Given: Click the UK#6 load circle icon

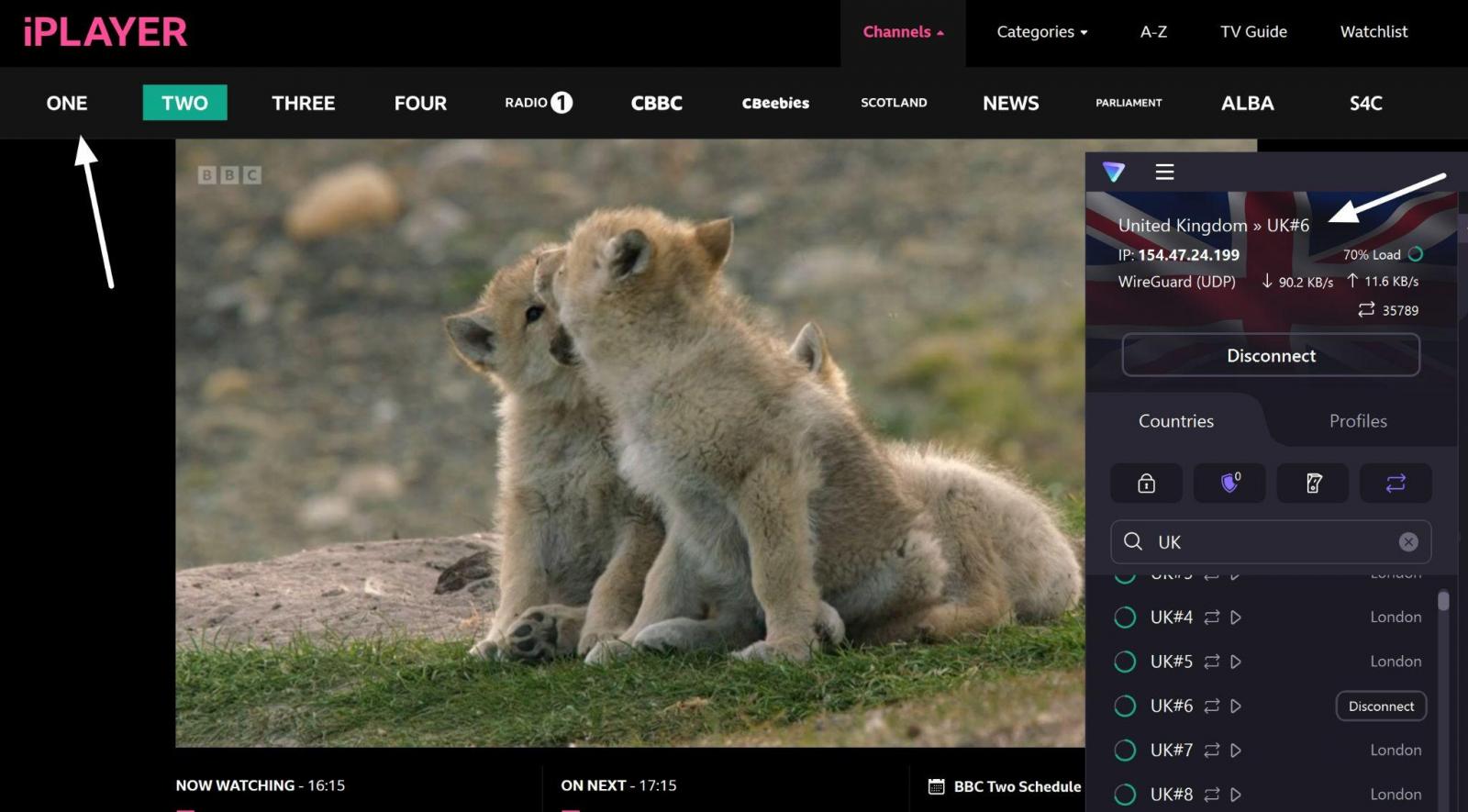Looking at the screenshot, I should tap(1125, 706).
